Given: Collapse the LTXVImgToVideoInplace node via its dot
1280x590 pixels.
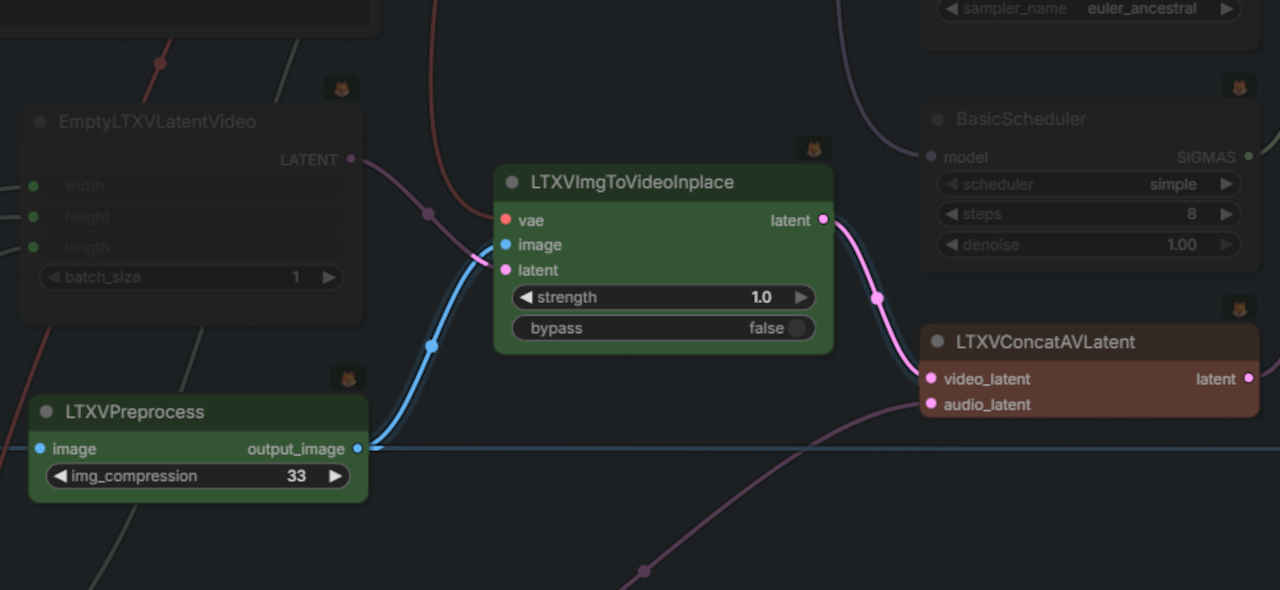Looking at the screenshot, I should pyautogui.click(x=512, y=183).
